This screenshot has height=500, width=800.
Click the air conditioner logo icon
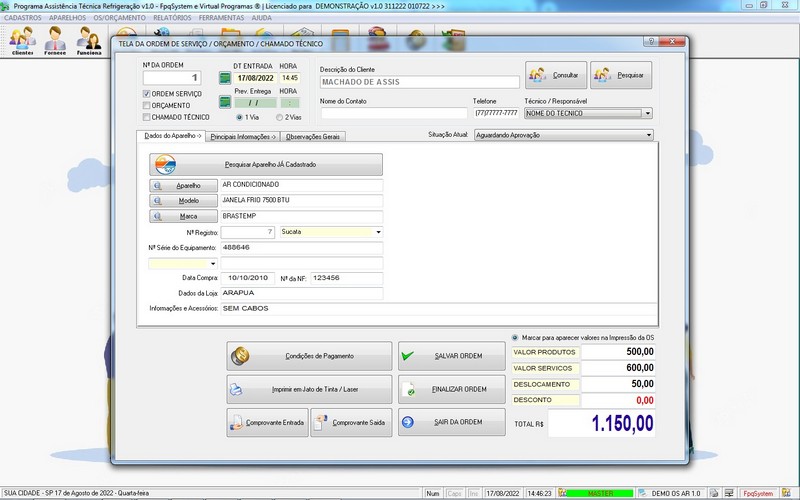(165, 165)
